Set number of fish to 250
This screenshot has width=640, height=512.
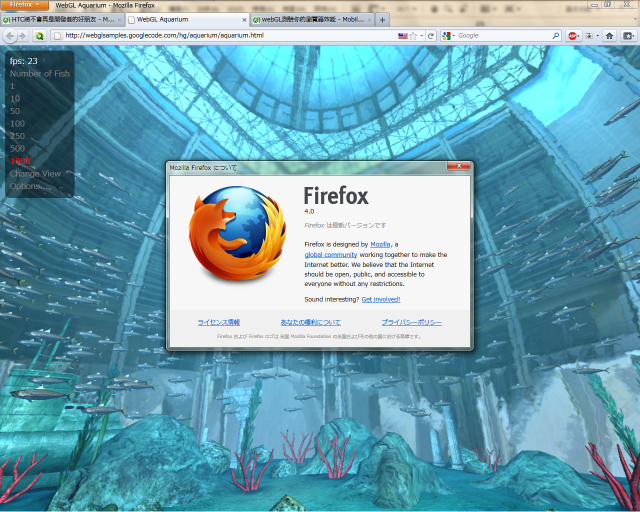(18, 136)
